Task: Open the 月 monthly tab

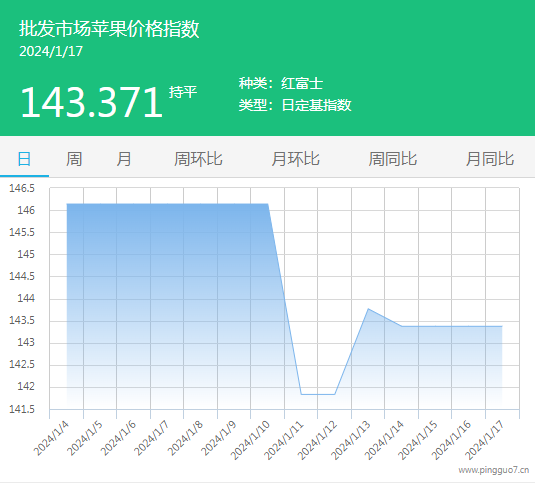Action: tap(124, 159)
